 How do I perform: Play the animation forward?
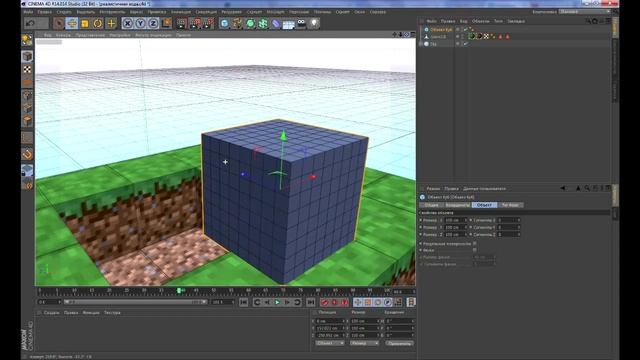coord(277,302)
